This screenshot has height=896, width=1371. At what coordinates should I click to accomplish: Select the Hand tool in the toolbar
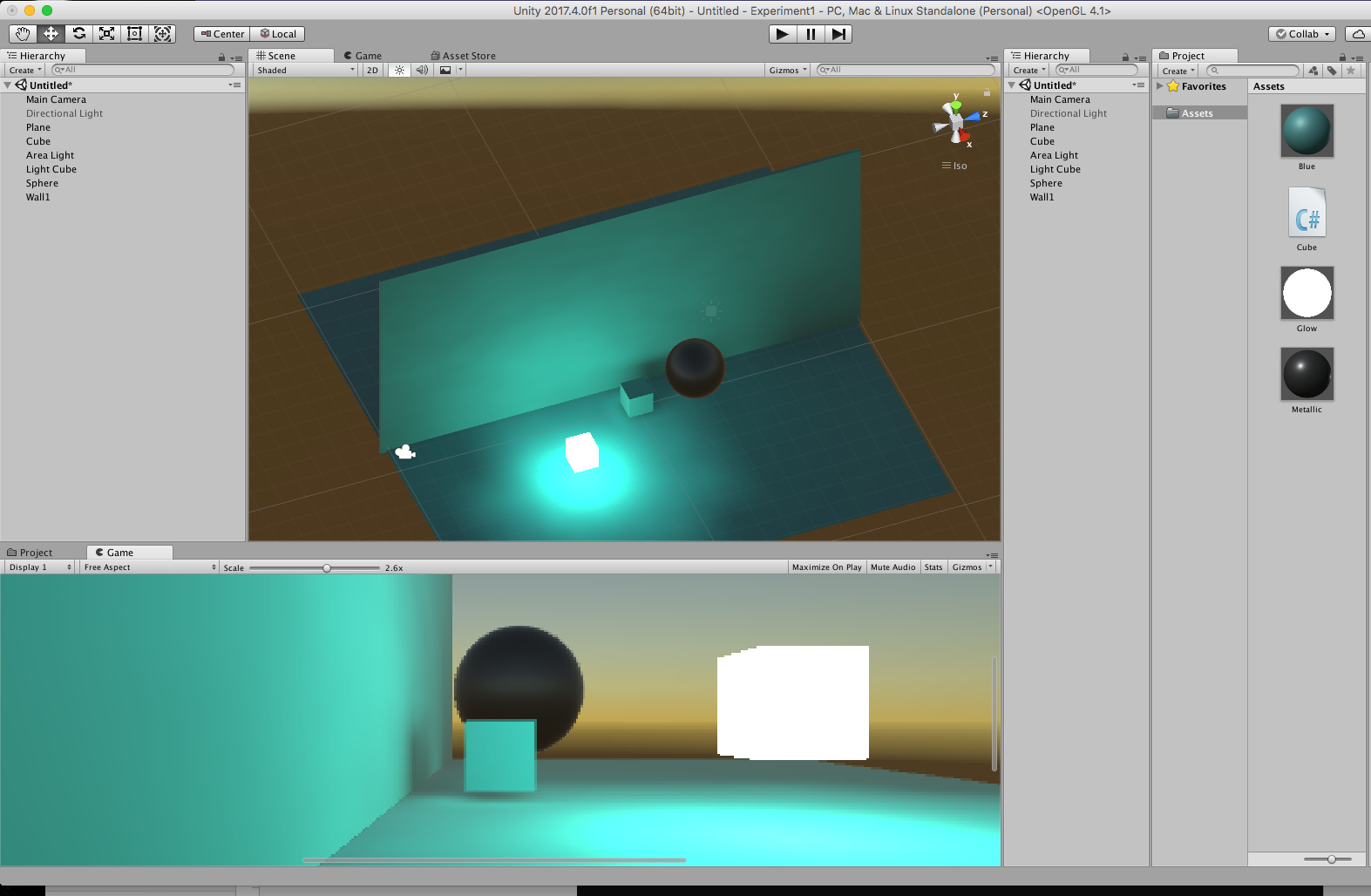[x=23, y=34]
